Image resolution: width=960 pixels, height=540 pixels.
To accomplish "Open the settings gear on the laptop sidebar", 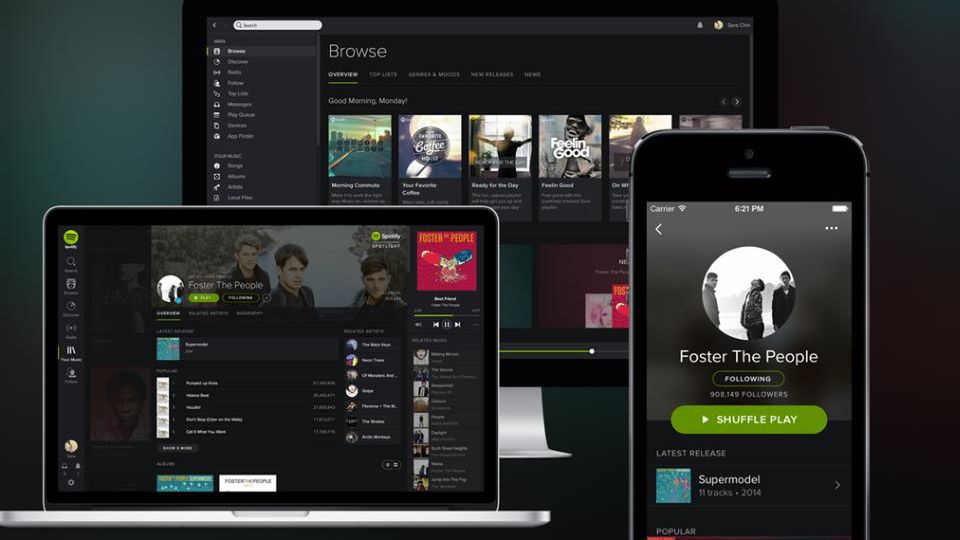I will (x=71, y=482).
